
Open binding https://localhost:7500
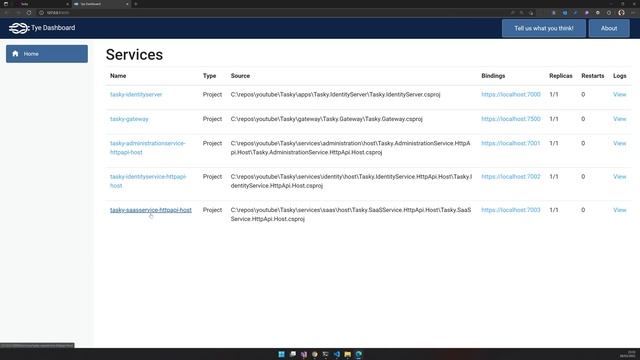click(511, 119)
